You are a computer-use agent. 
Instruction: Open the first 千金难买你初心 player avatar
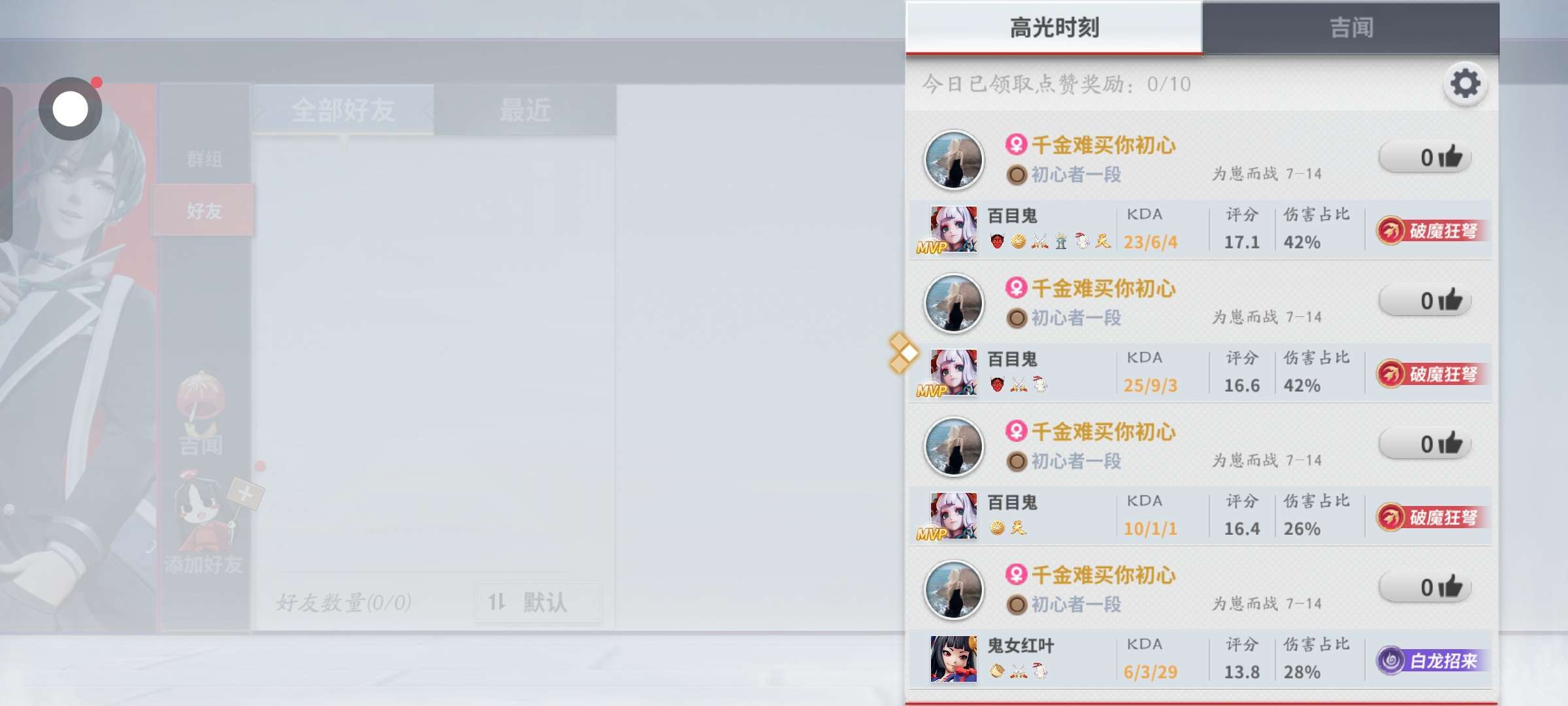click(954, 160)
